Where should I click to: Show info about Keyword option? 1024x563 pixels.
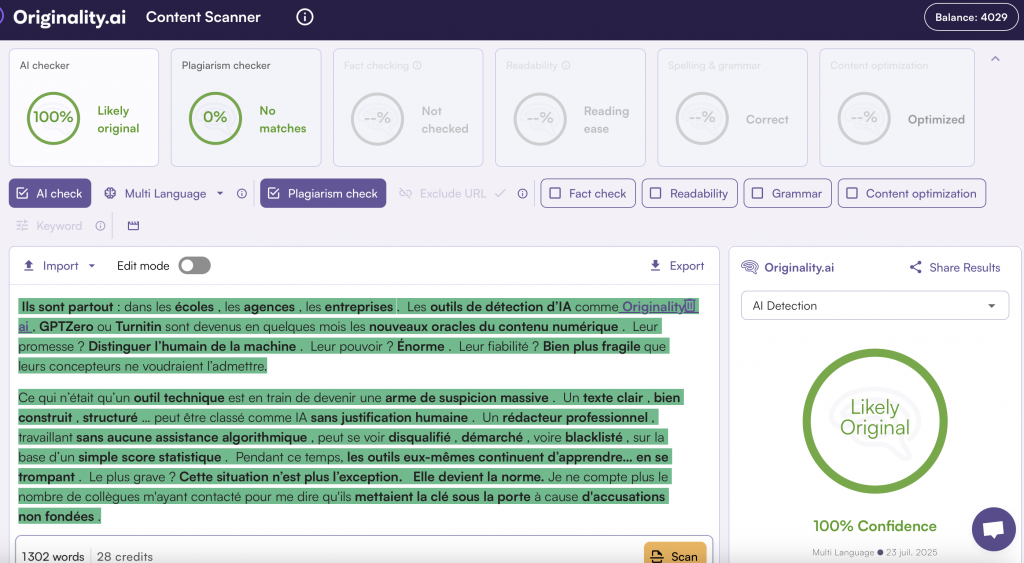[100, 225]
